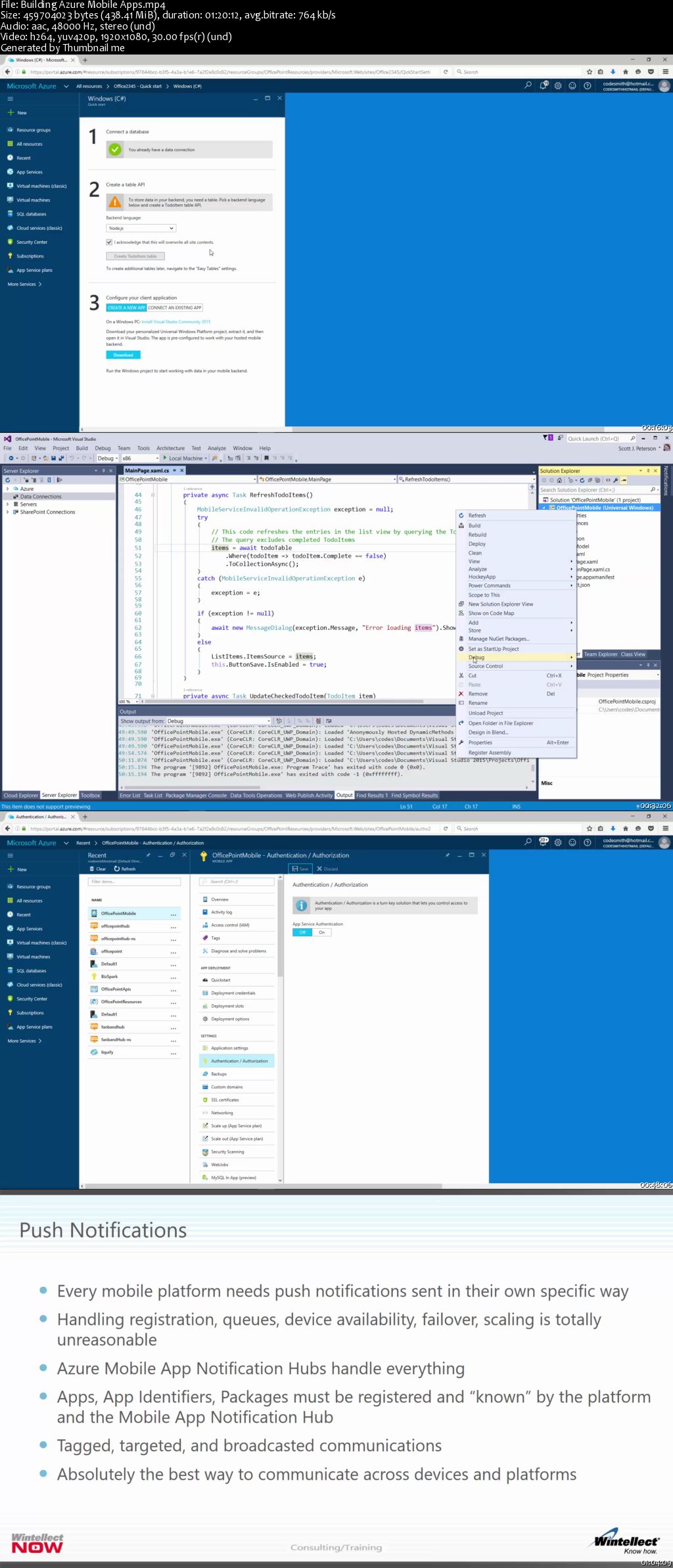
Task: Open SQL databases in Quick start frame sidebar
Action: pyautogui.click(x=31, y=214)
